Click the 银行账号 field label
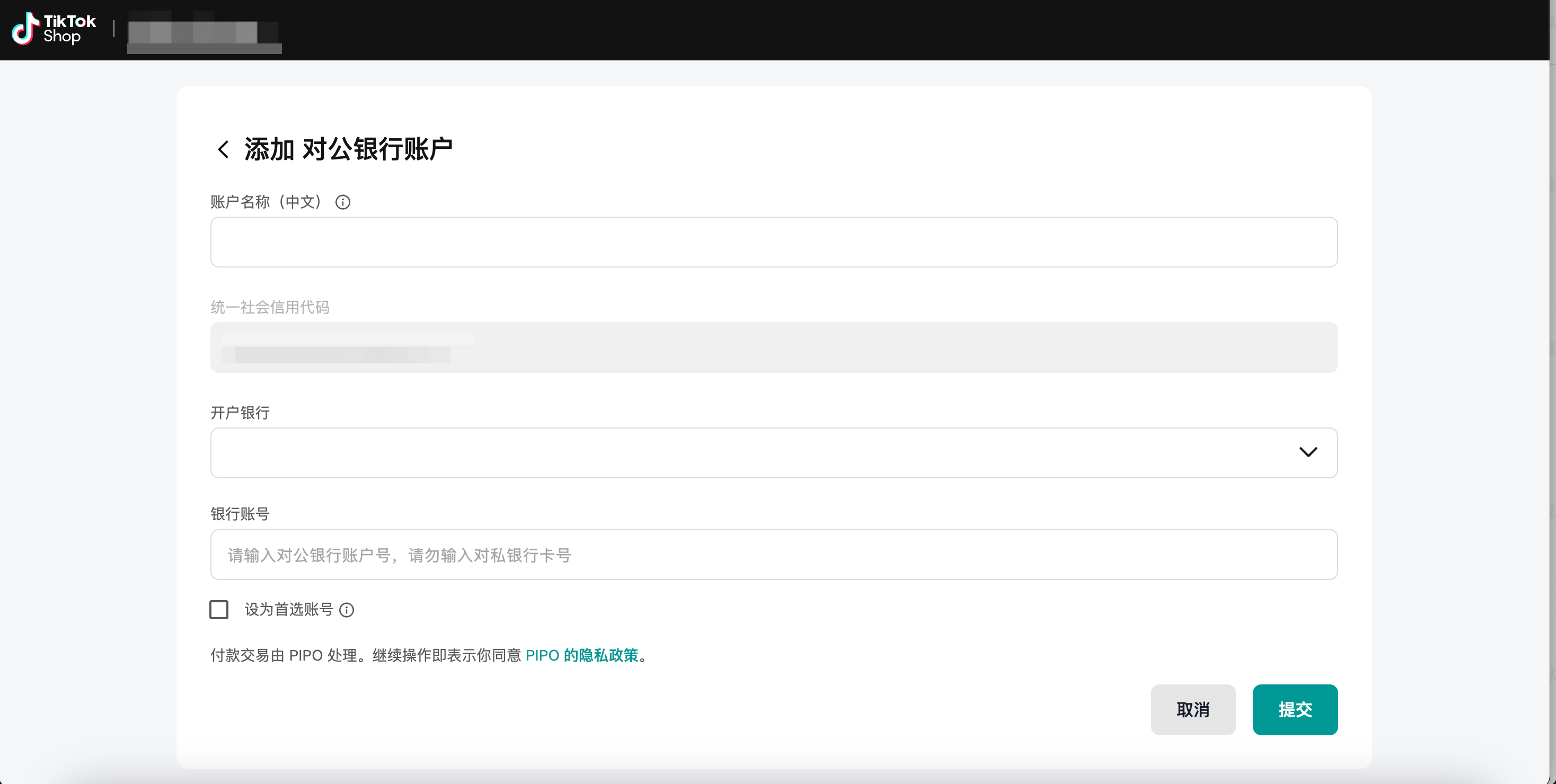Image resolution: width=1556 pixels, height=784 pixels. click(x=240, y=514)
